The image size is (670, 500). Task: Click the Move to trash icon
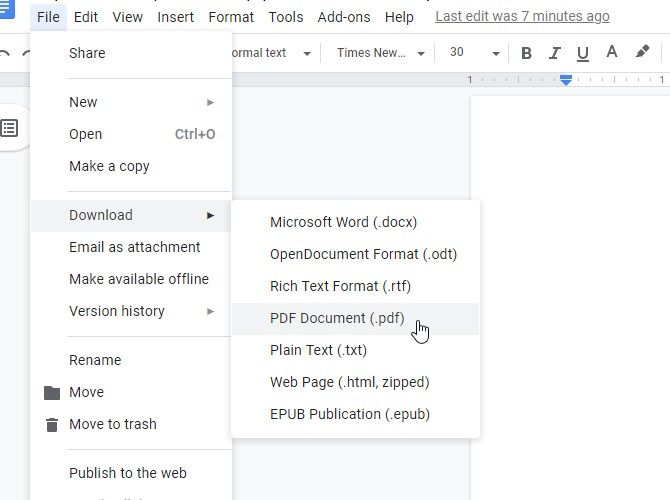(52, 425)
